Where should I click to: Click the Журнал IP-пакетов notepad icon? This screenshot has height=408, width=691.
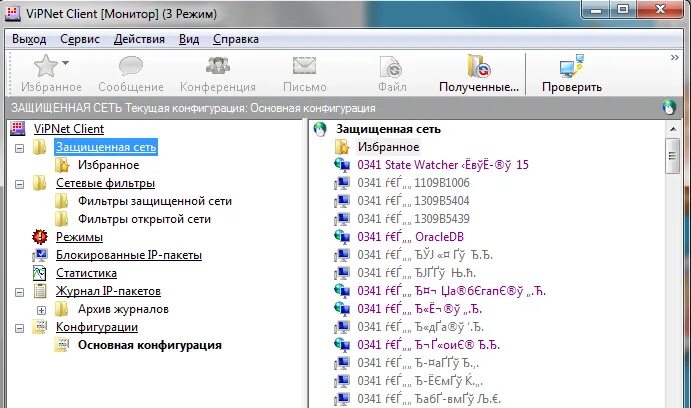(40, 291)
